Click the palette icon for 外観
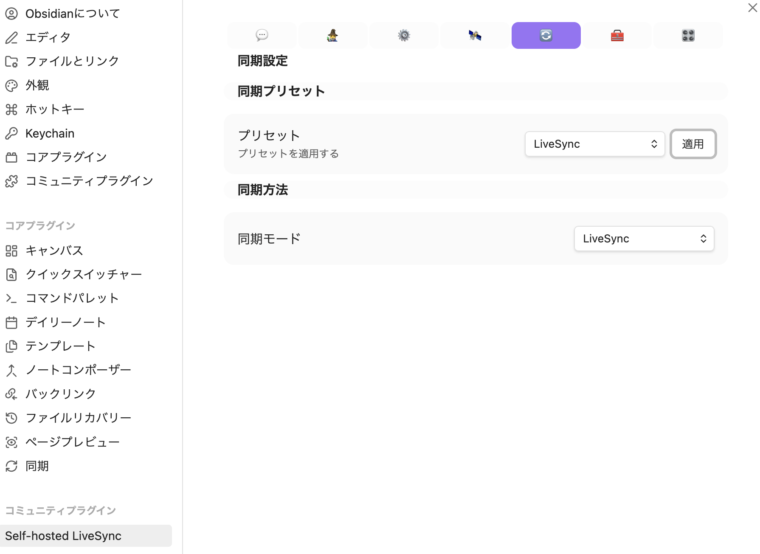 point(11,85)
